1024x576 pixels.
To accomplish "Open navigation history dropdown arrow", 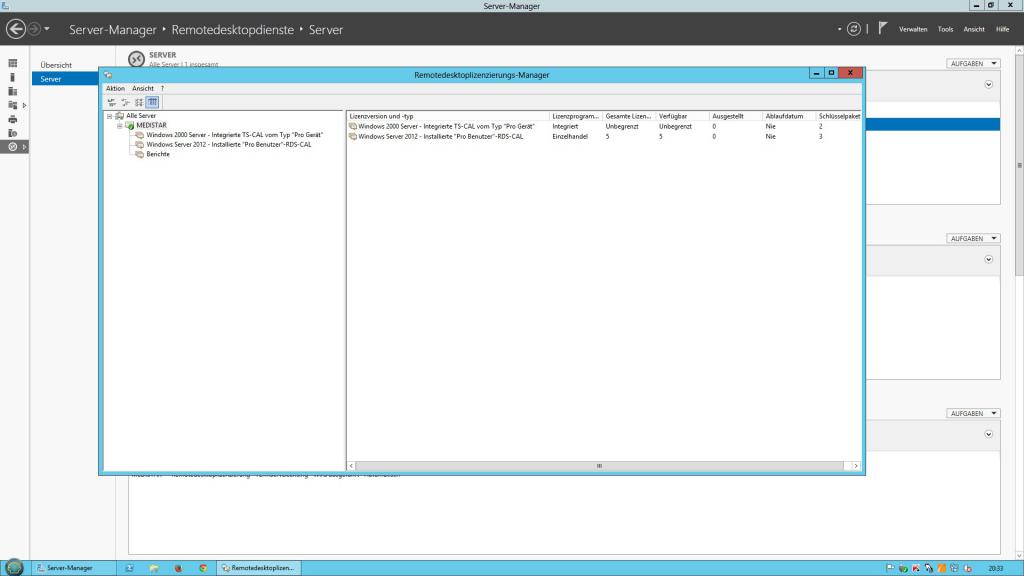I will tap(47, 29).
